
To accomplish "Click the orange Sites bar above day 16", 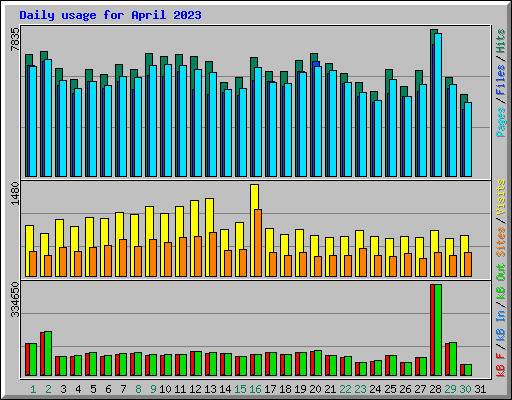I will 258,243.
